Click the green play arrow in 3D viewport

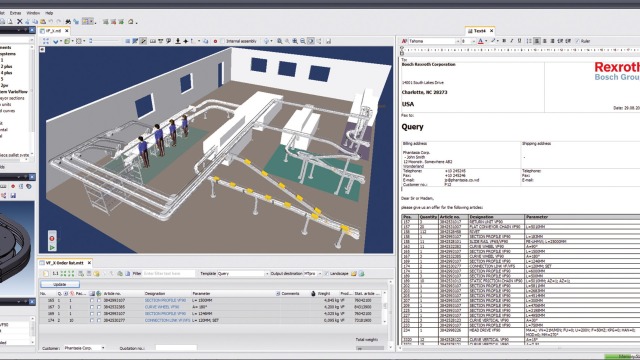[52, 247]
